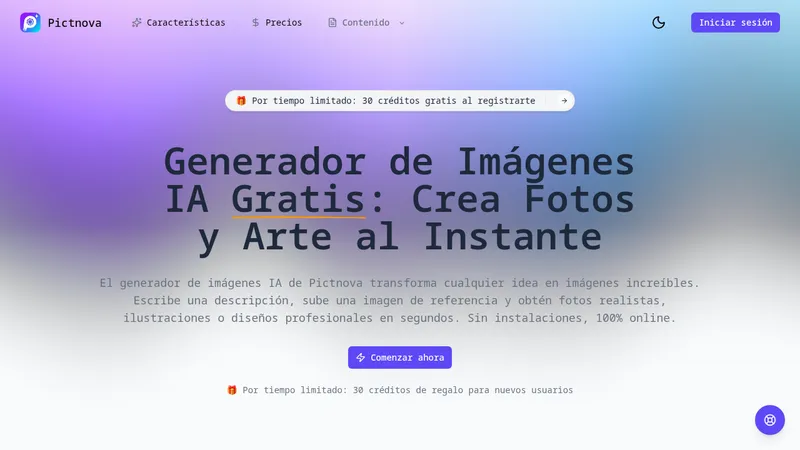The height and width of the screenshot is (450, 800).
Task: Click the text '30 créditos de regalo para nuevos usuarios'
Action: (x=463, y=390)
